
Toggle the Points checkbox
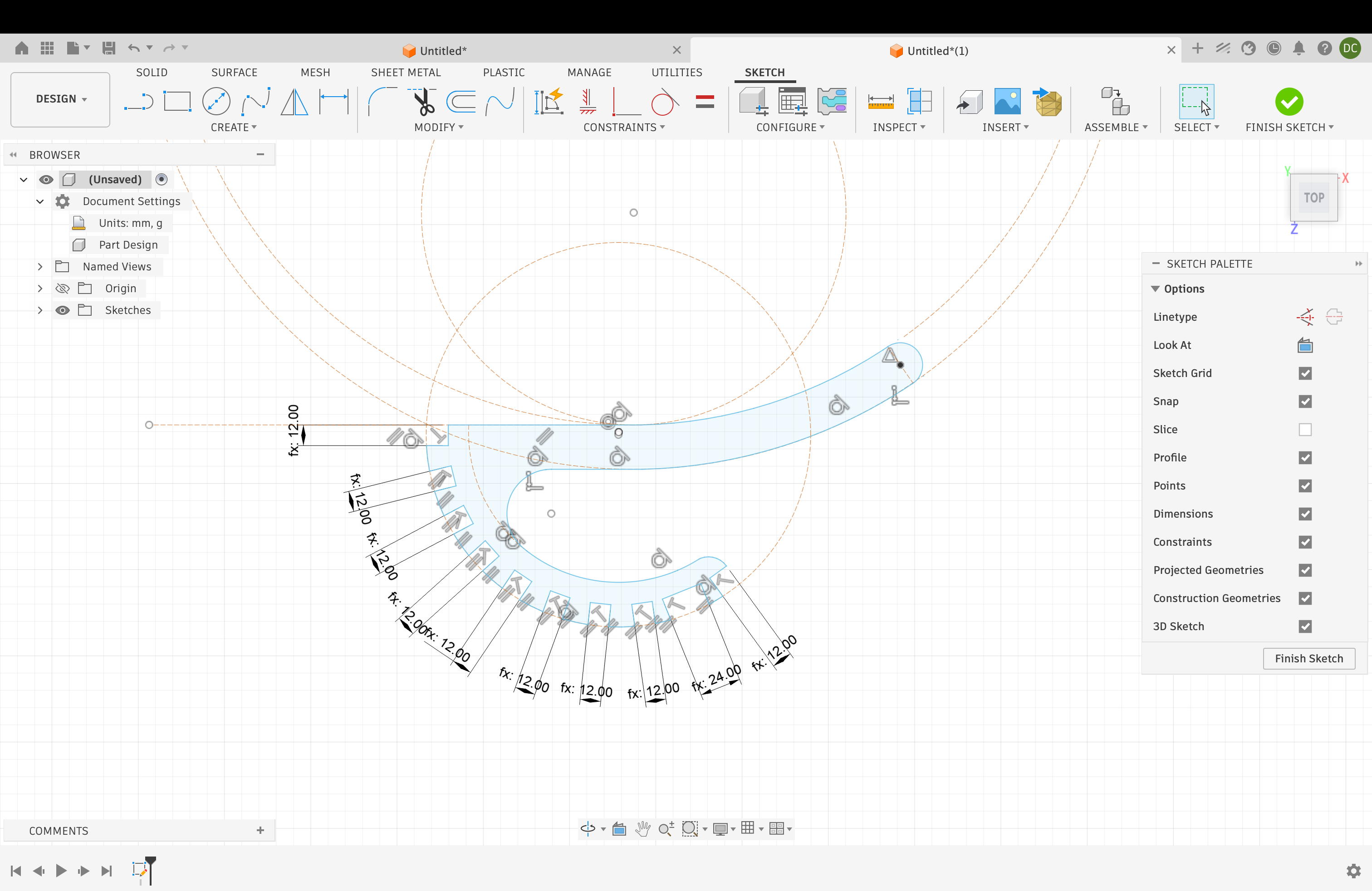click(x=1305, y=486)
